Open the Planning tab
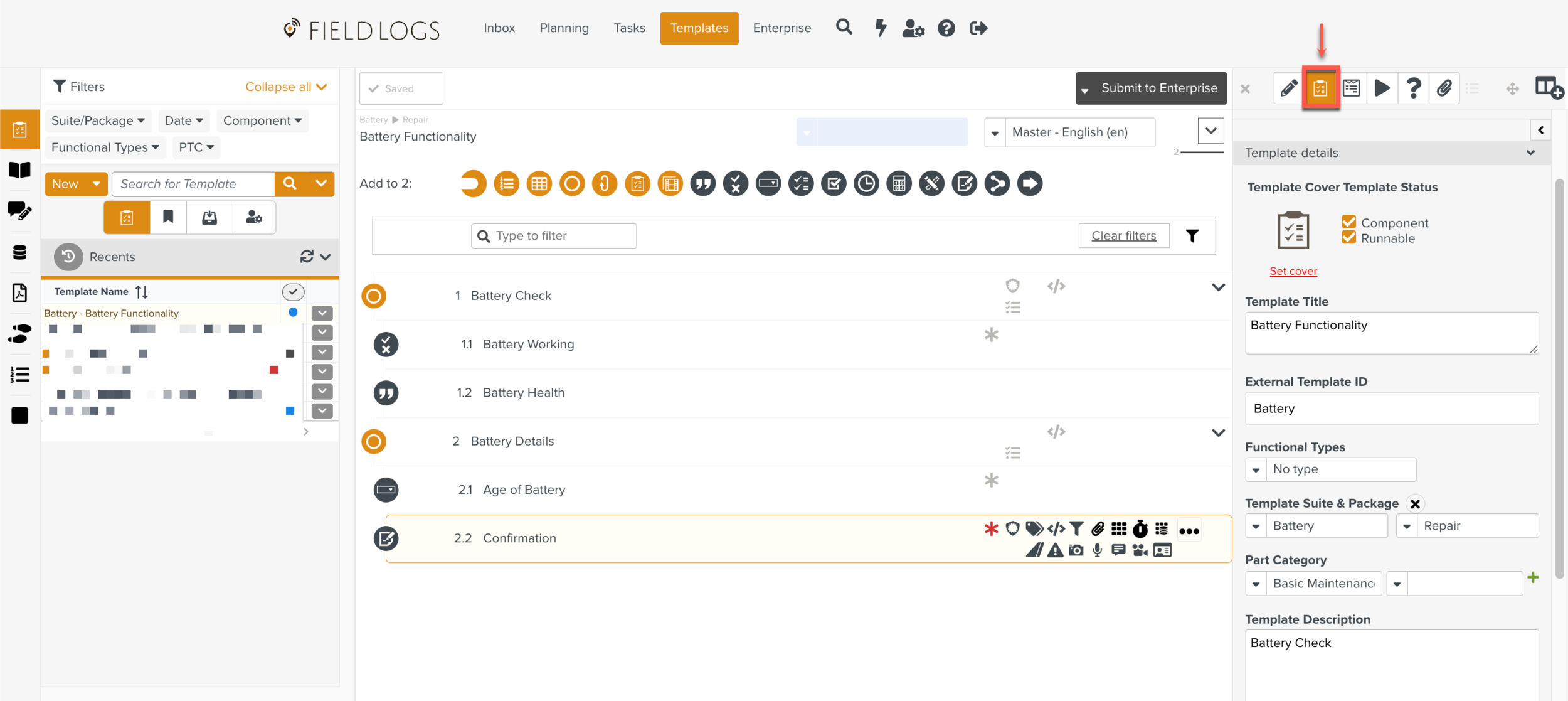The width and height of the screenshot is (1568, 701). (564, 28)
